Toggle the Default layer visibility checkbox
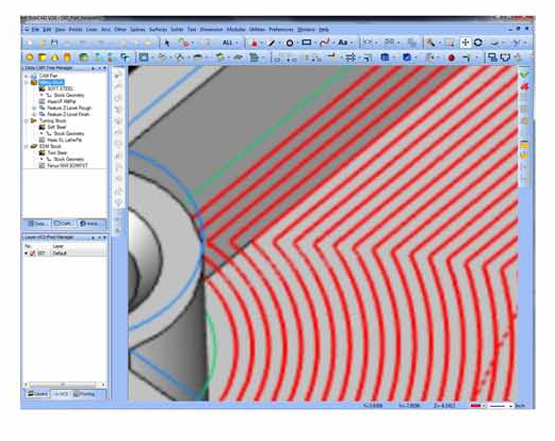Screen dimensions: 555x441 pos(33,253)
